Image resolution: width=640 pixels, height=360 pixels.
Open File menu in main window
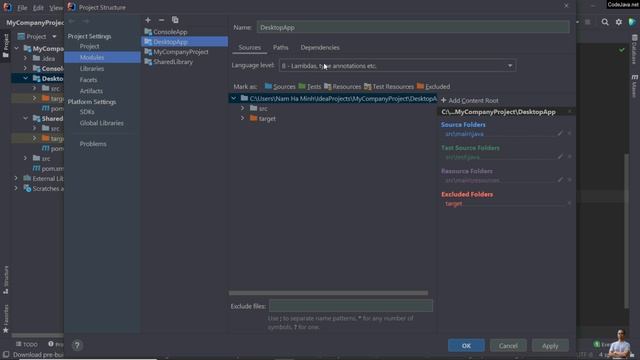(22, 8)
